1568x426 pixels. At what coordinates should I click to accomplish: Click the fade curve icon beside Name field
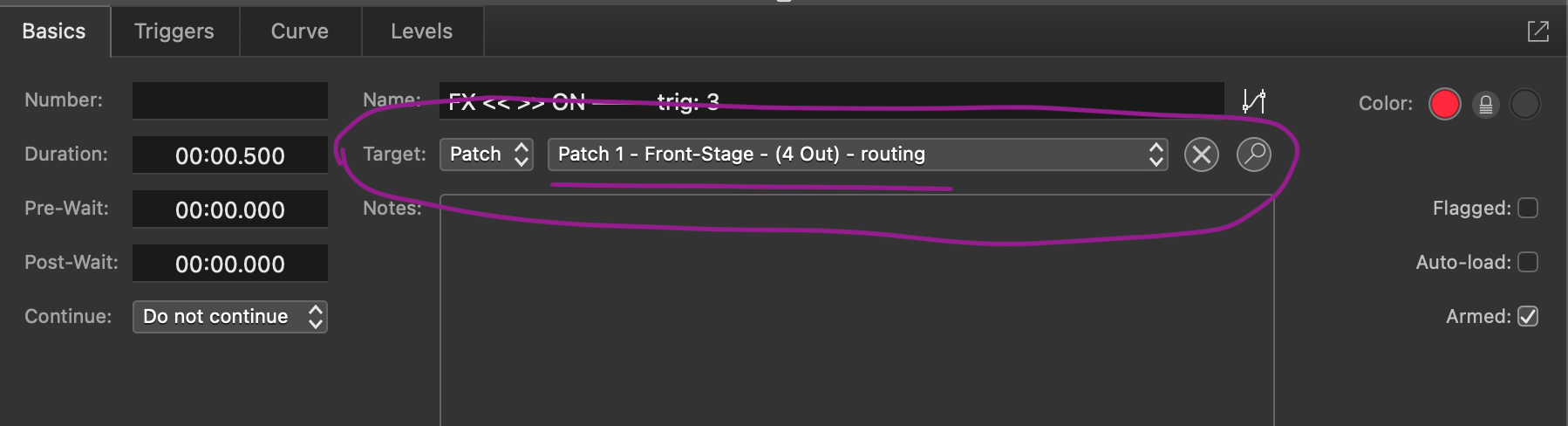pyautogui.click(x=1254, y=101)
